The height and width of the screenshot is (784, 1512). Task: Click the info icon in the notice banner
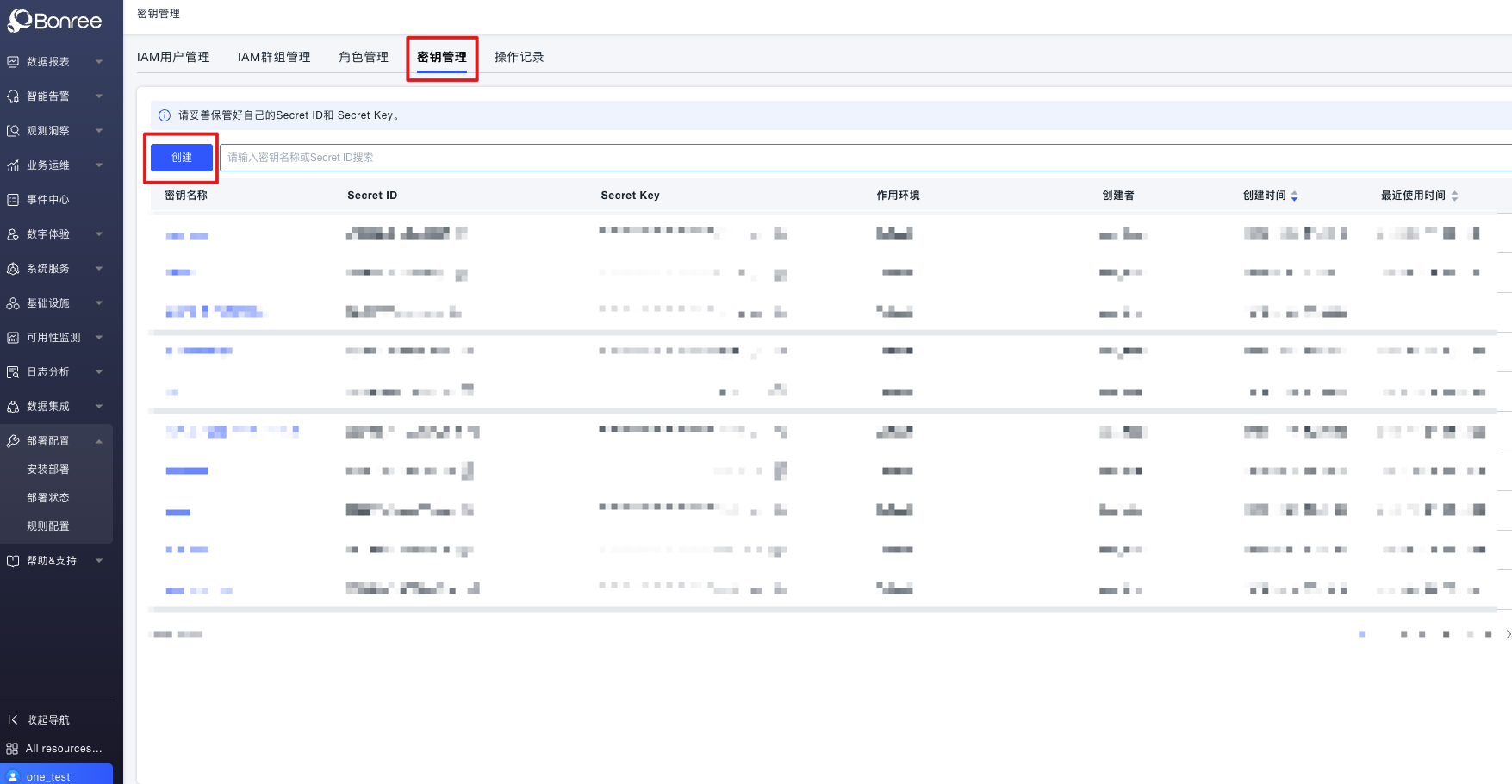pyautogui.click(x=165, y=115)
